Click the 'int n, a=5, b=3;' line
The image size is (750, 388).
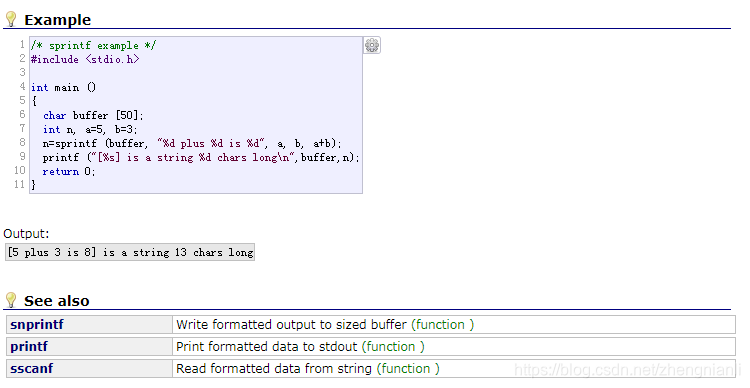pos(90,130)
